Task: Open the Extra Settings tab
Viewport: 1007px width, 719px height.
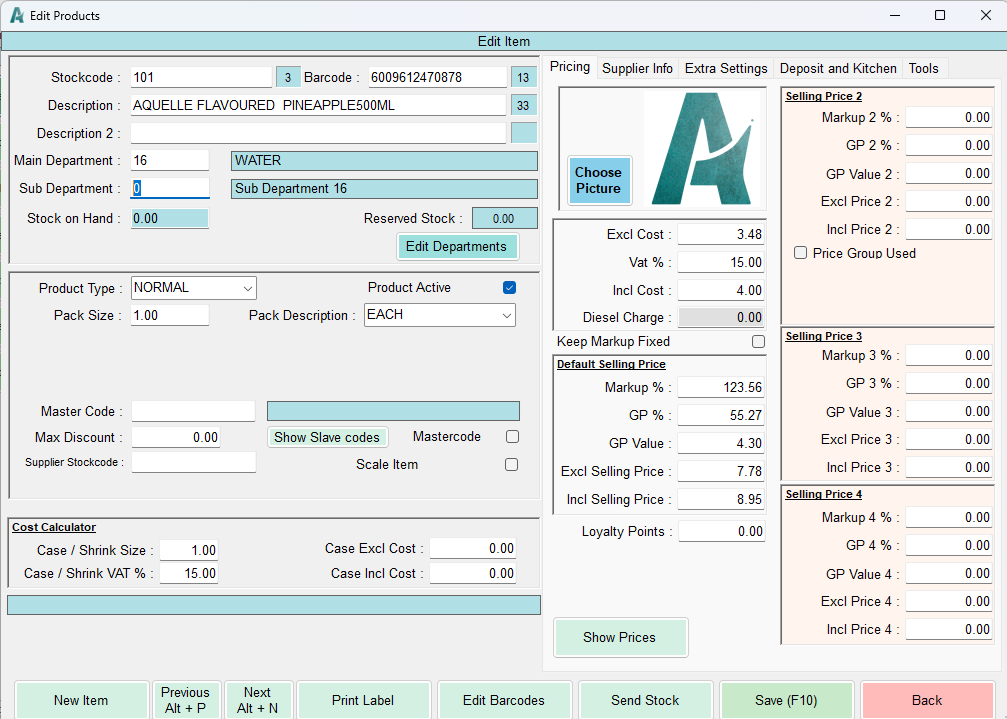Action: click(x=726, y=68)
